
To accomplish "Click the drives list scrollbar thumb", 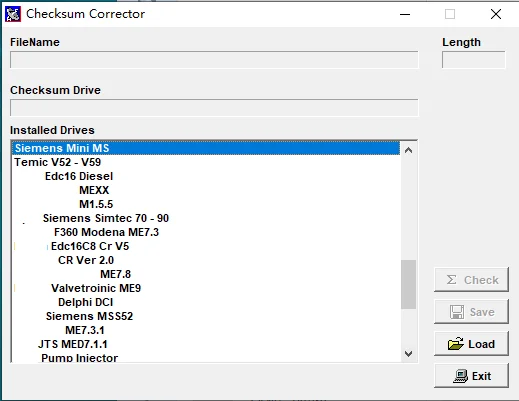I will [408, 284].
